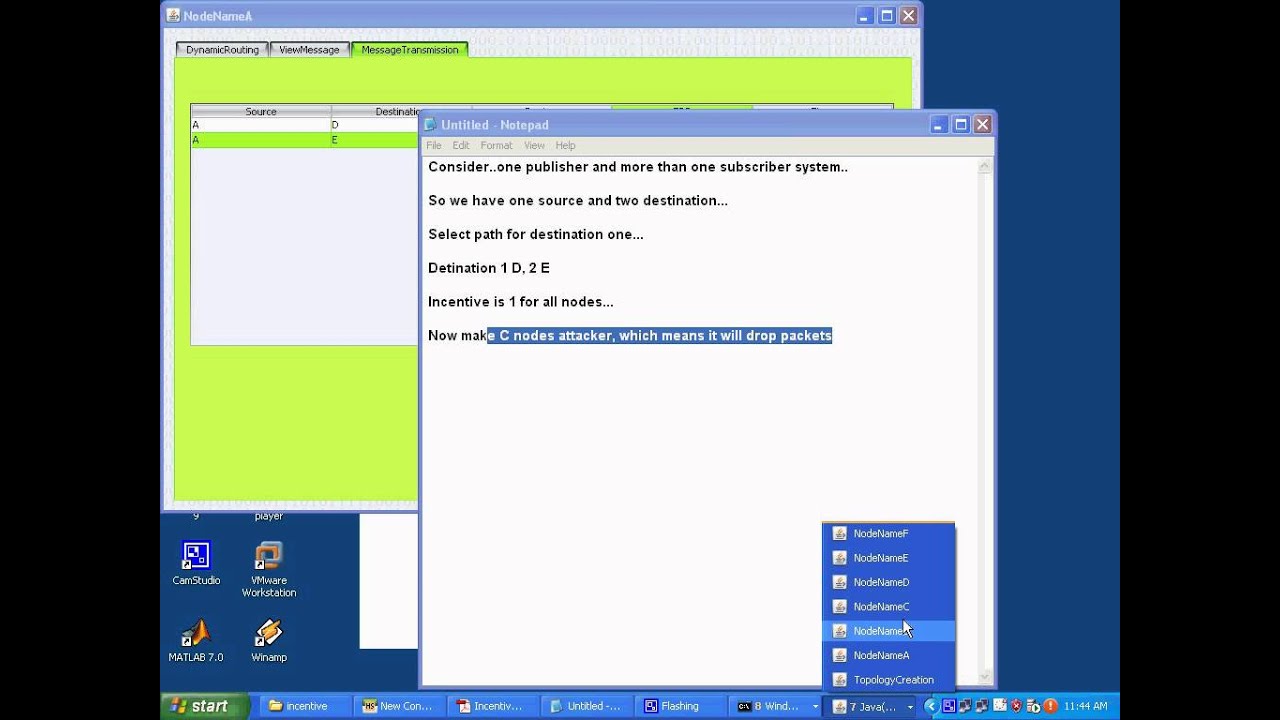Click the highlighted 'C nodes attacker' text
Image resolution: width=1280 pixels, height=720 pixels.
coord(660,336)
